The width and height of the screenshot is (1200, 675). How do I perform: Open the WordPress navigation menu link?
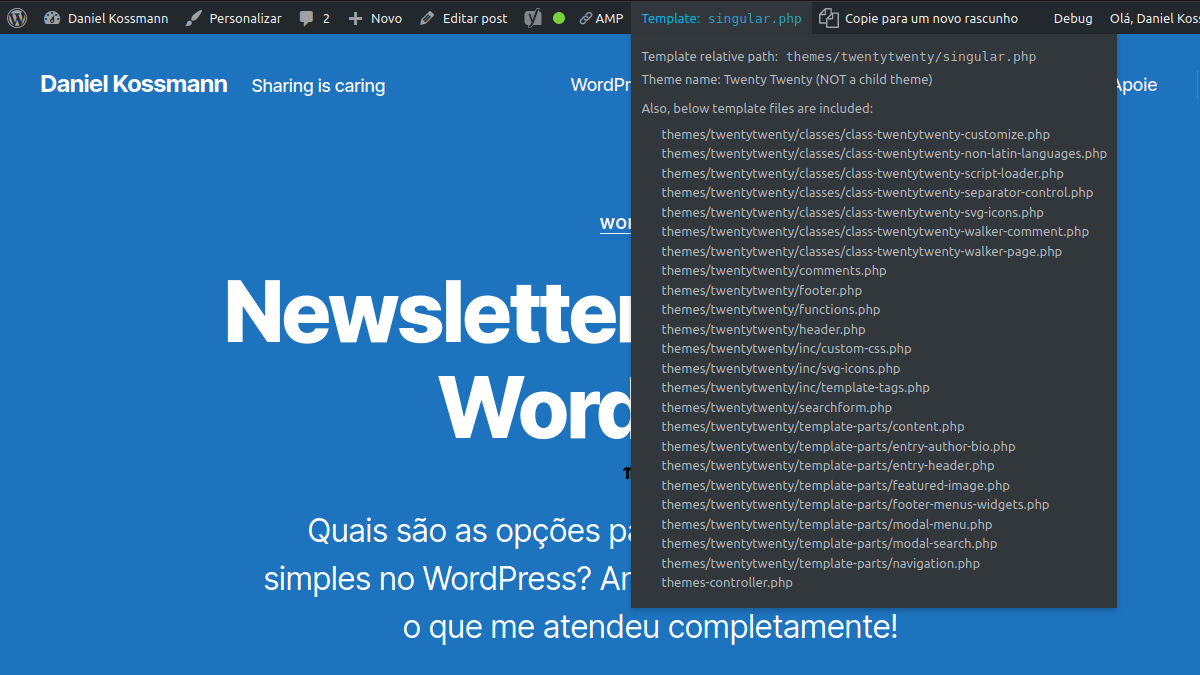tap(600, 85)
